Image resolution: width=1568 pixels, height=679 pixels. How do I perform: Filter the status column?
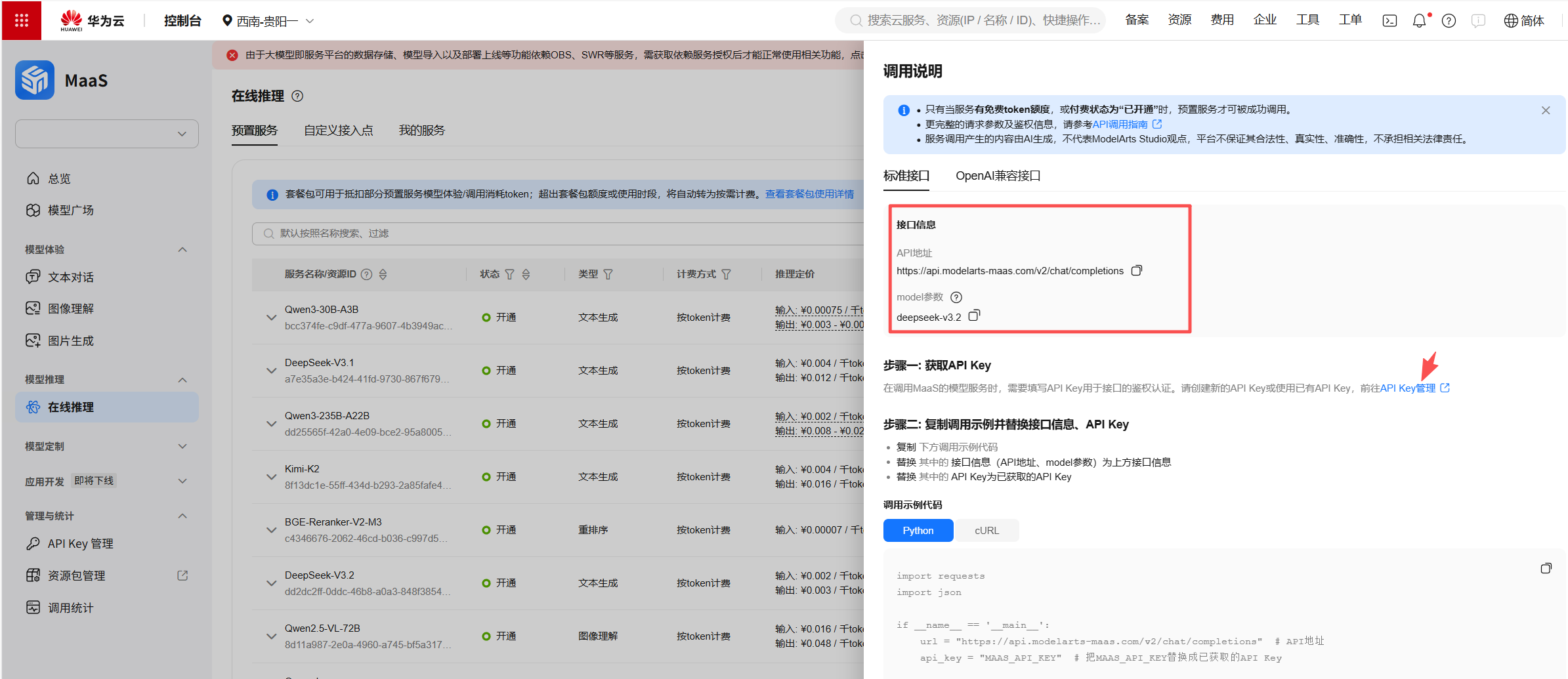(509, 274)
